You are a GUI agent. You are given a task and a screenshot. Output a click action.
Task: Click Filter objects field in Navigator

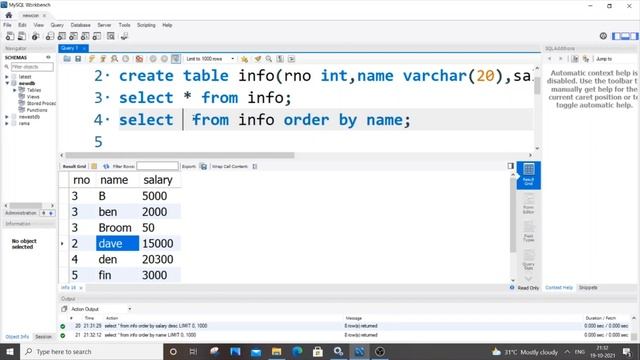[32, 67]
